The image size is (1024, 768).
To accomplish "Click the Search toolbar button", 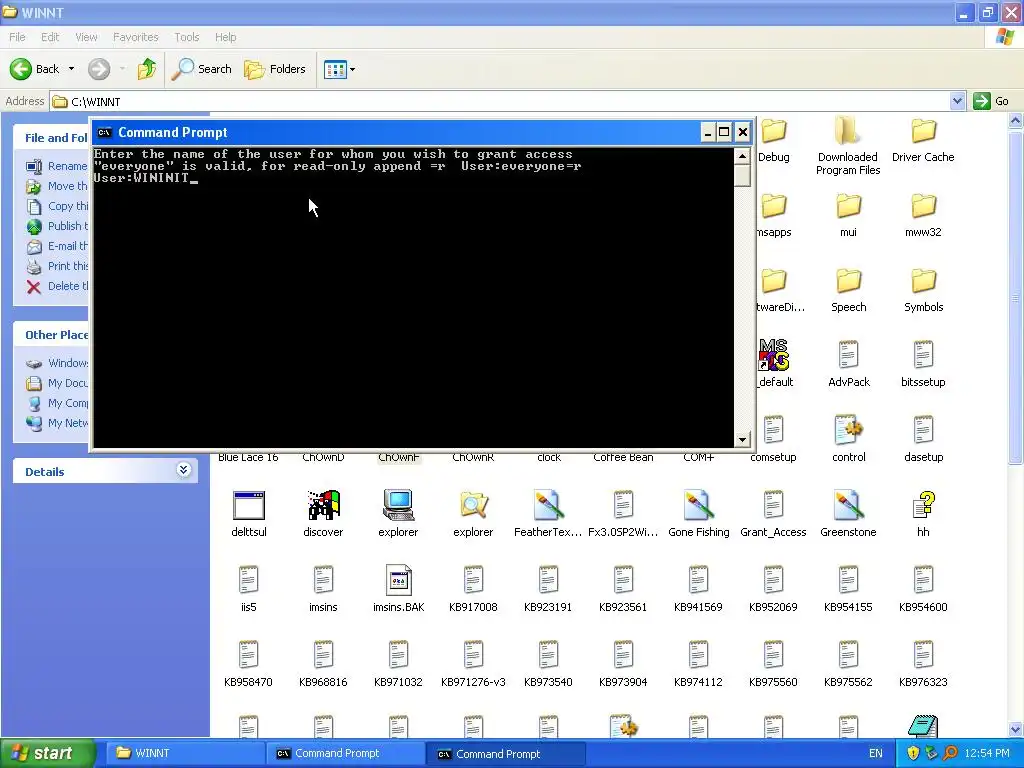I will coord(201,69).
